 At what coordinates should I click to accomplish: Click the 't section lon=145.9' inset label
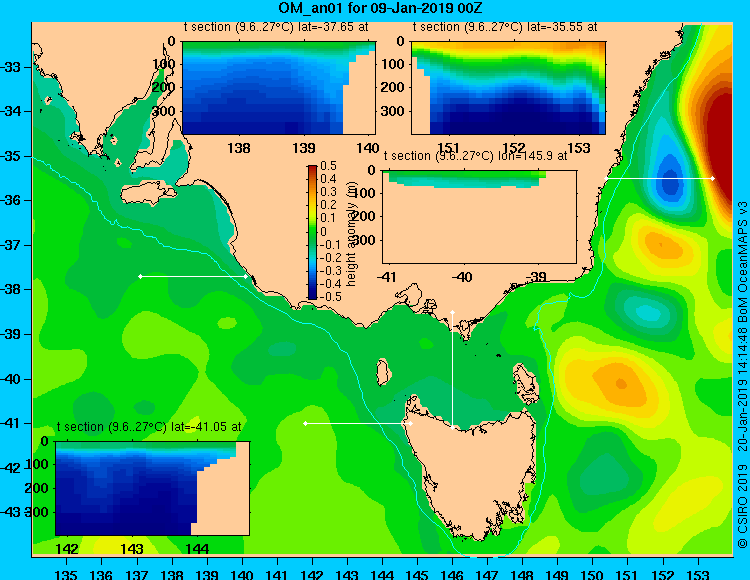[x=476, y=156]
